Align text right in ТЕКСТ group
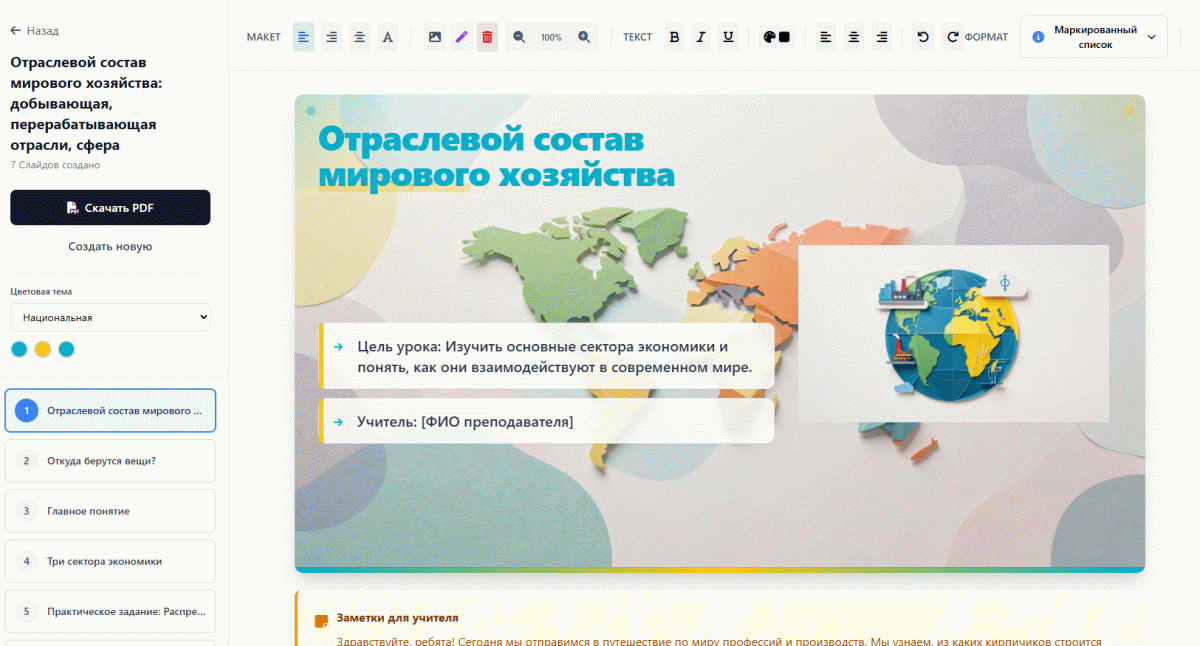1200x646 pixels. click(882, 37)
